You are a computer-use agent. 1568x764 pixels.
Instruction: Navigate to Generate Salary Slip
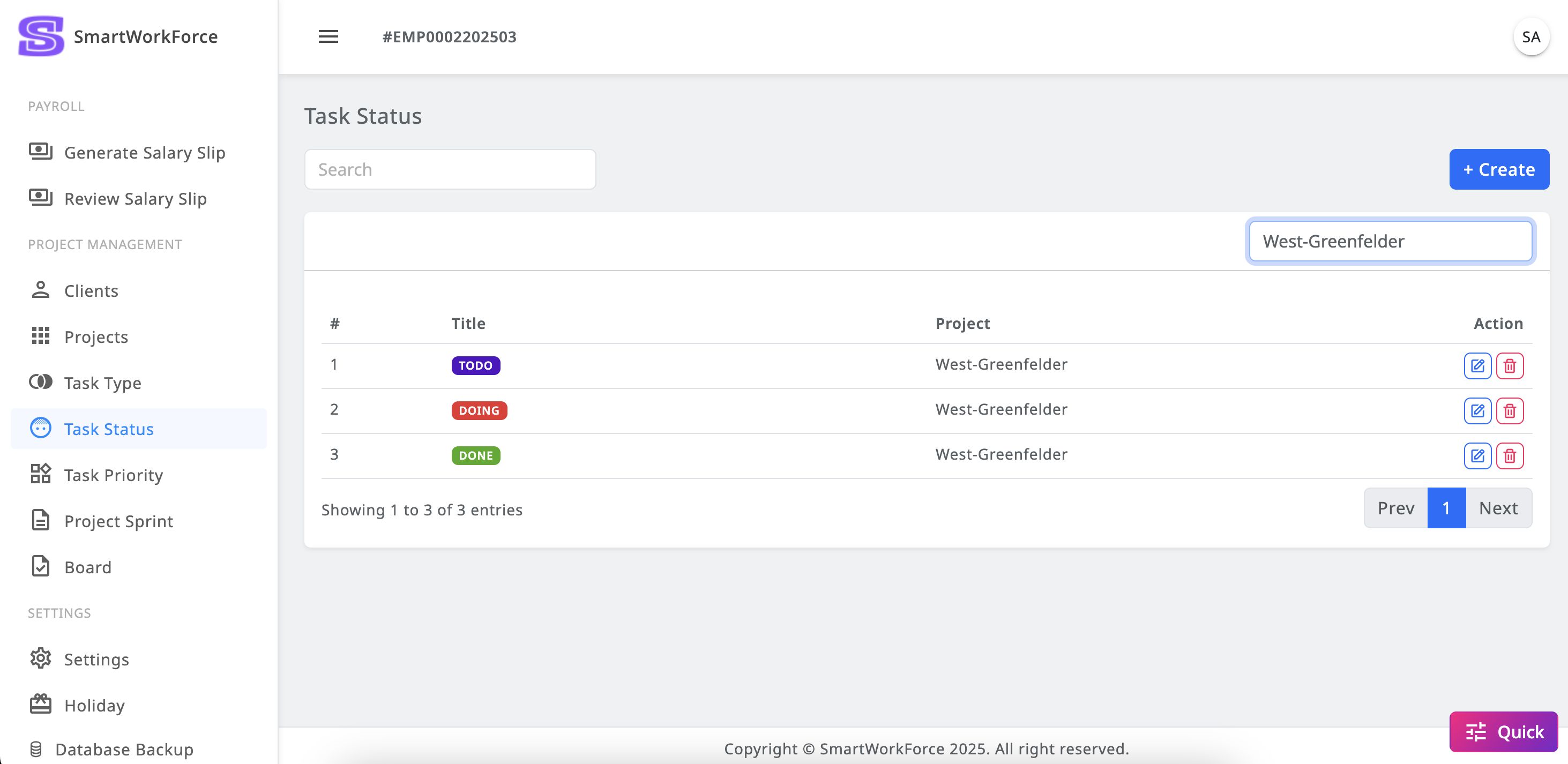tap(144, 152)
